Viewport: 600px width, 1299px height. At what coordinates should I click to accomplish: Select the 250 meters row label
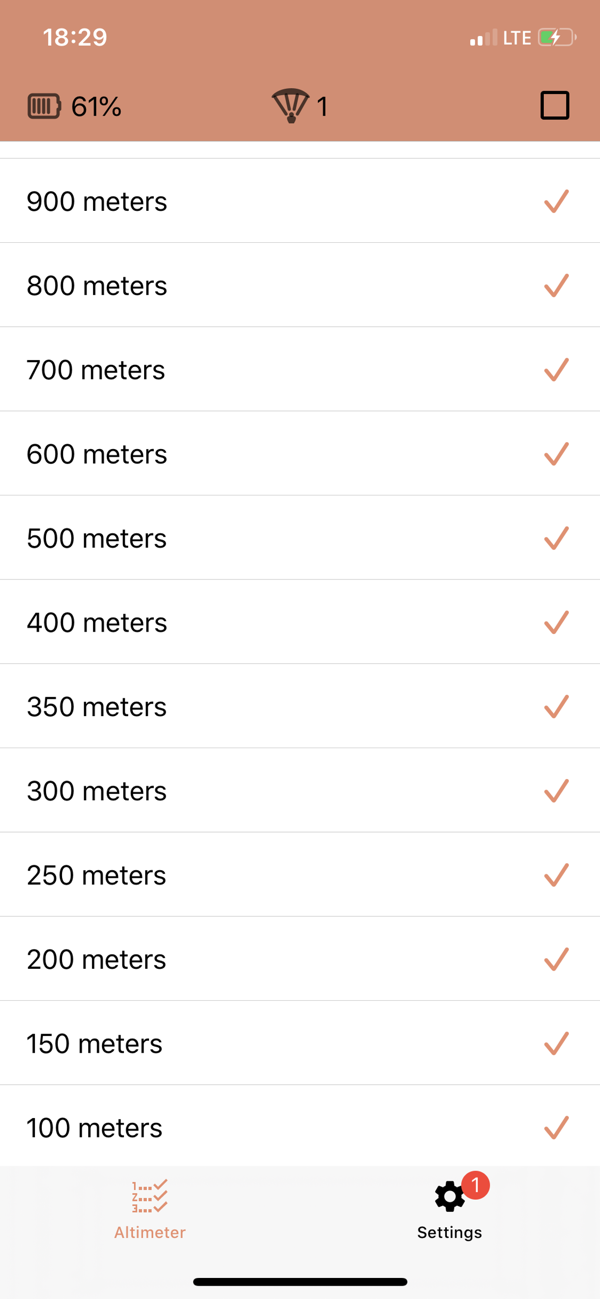pyautogui.click(x=96, y=875)
